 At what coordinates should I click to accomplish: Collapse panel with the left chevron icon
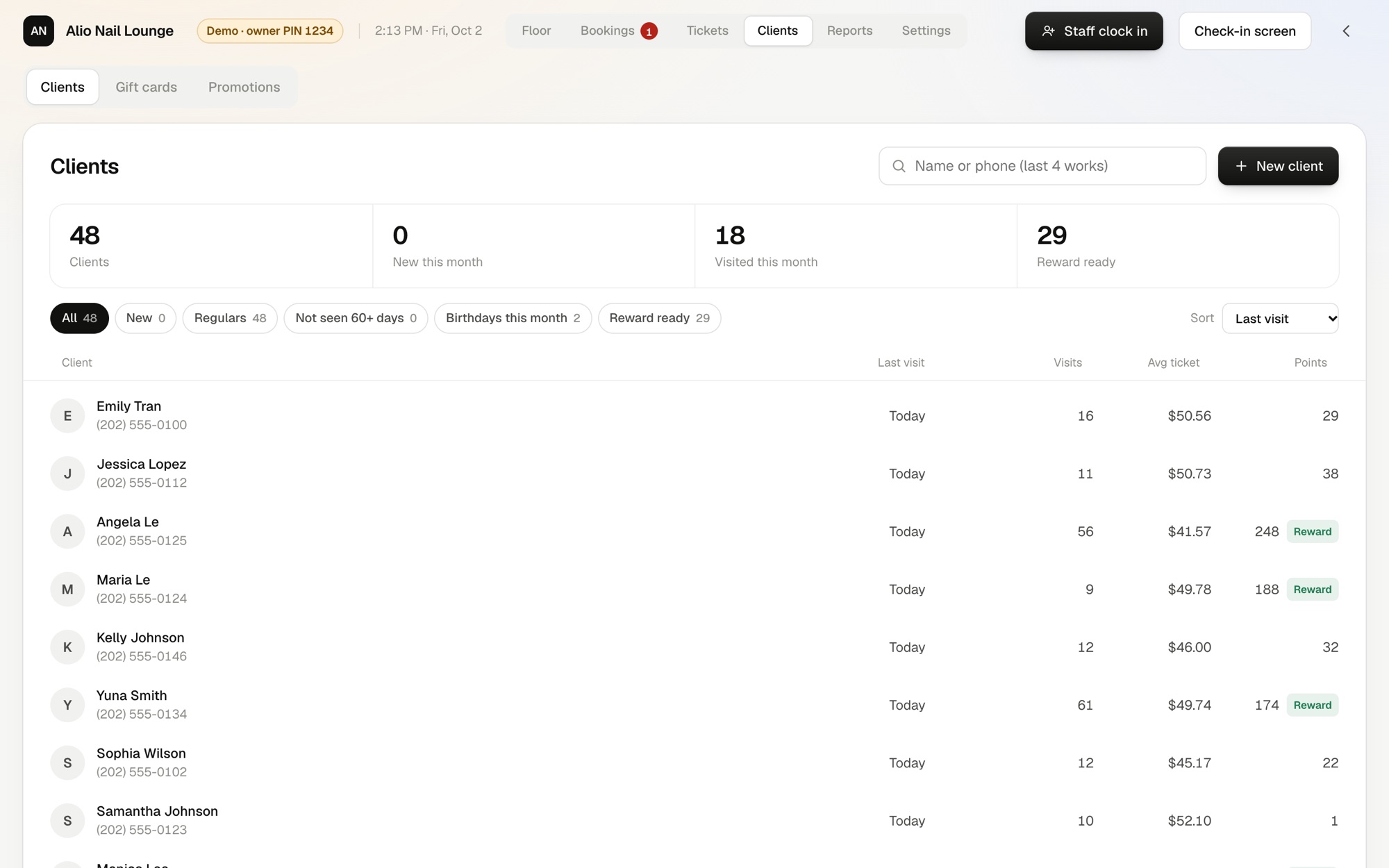[1346, 31]
